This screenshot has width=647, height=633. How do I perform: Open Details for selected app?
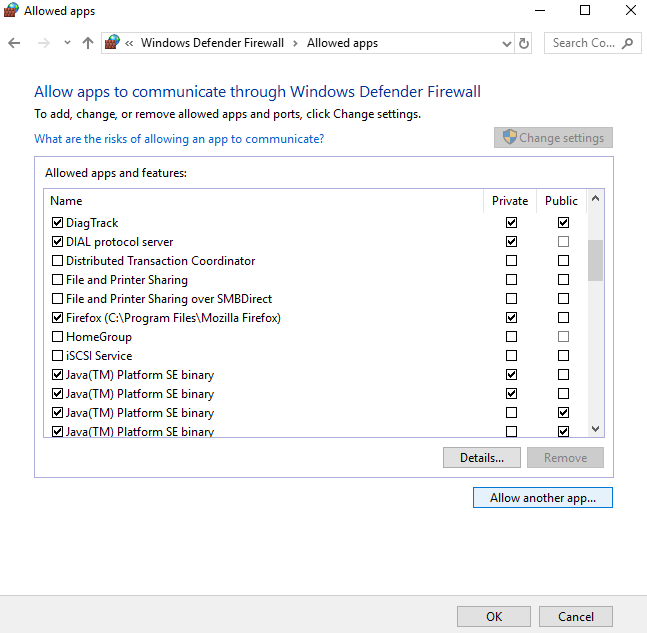pos(482,458)
